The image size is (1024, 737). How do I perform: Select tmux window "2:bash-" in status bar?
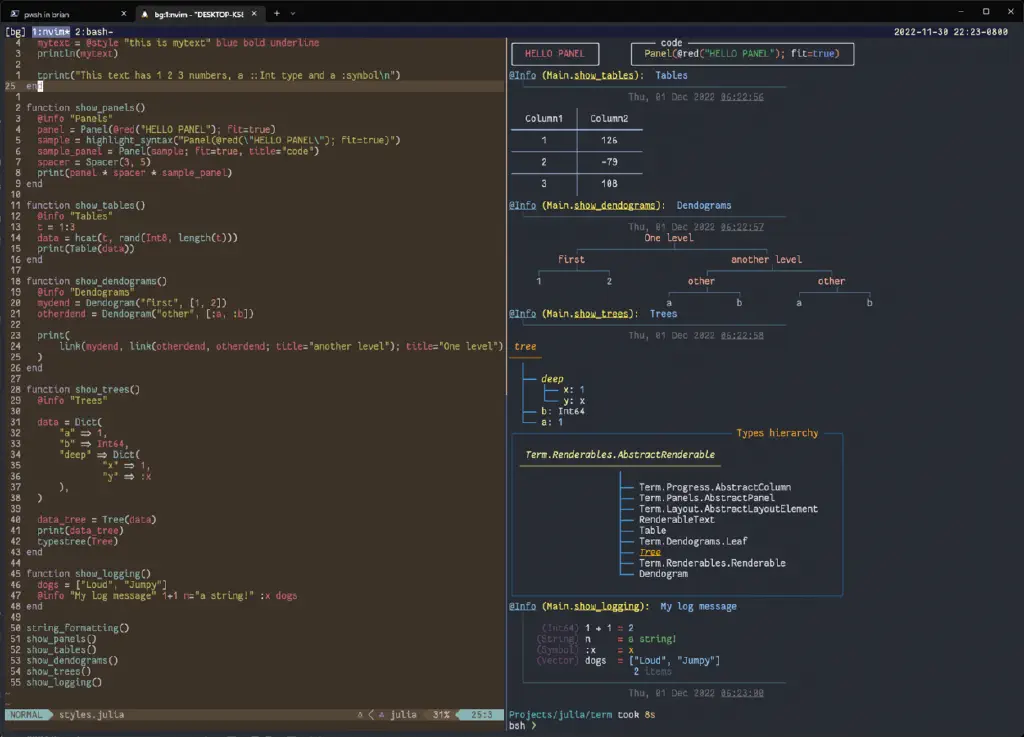coord(93,31)
